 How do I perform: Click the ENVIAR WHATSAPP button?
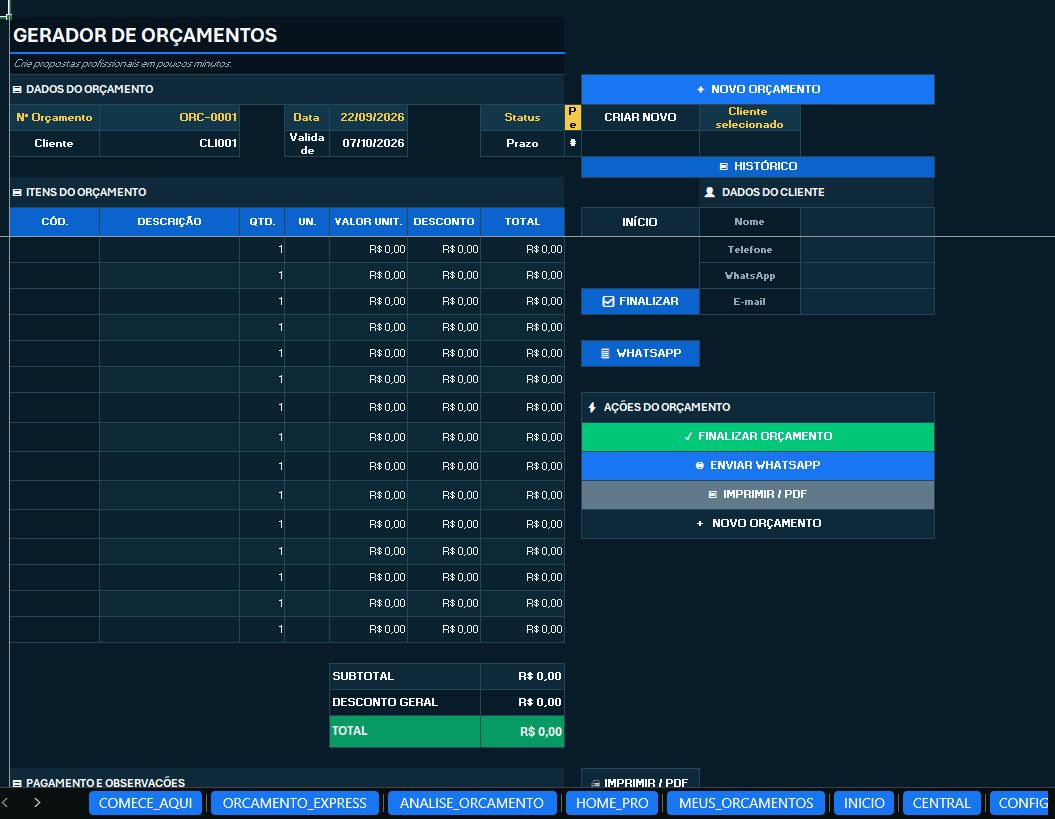click(x=758, y=466)
